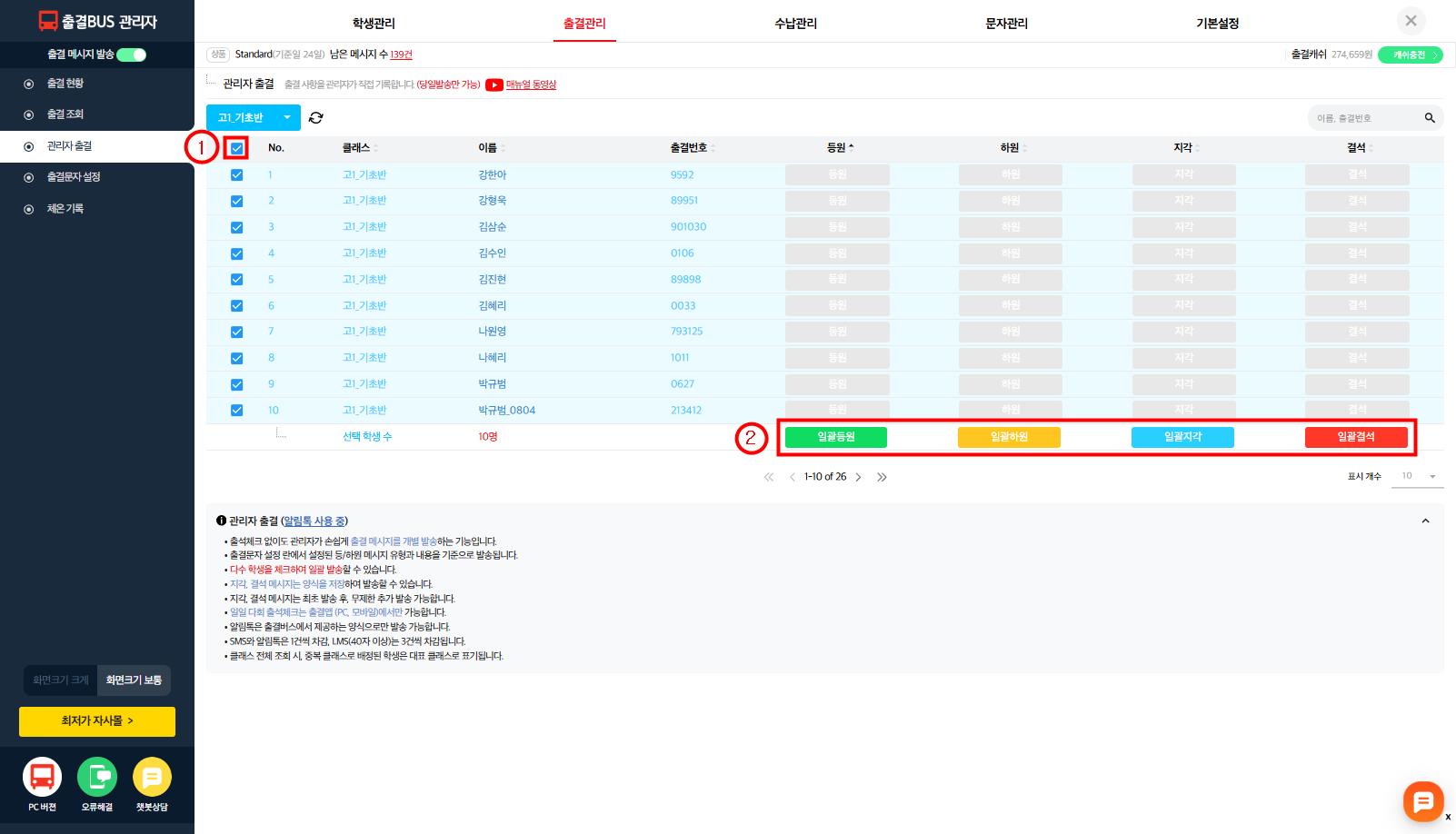Open the 오류해결 icon
This screenshot has width=1456, height=834.
point(97,778)
